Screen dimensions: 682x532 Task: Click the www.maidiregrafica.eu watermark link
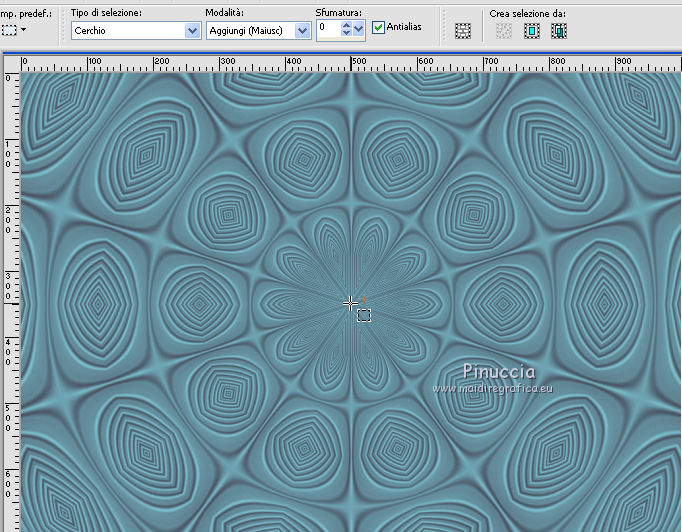click(495, 387)
